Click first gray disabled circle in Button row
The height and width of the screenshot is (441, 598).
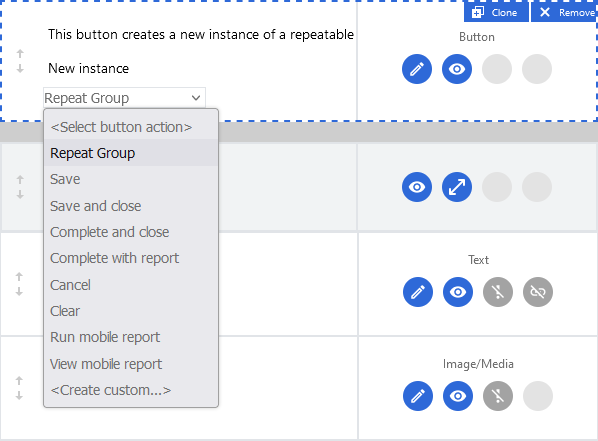[x=497, y=69]
